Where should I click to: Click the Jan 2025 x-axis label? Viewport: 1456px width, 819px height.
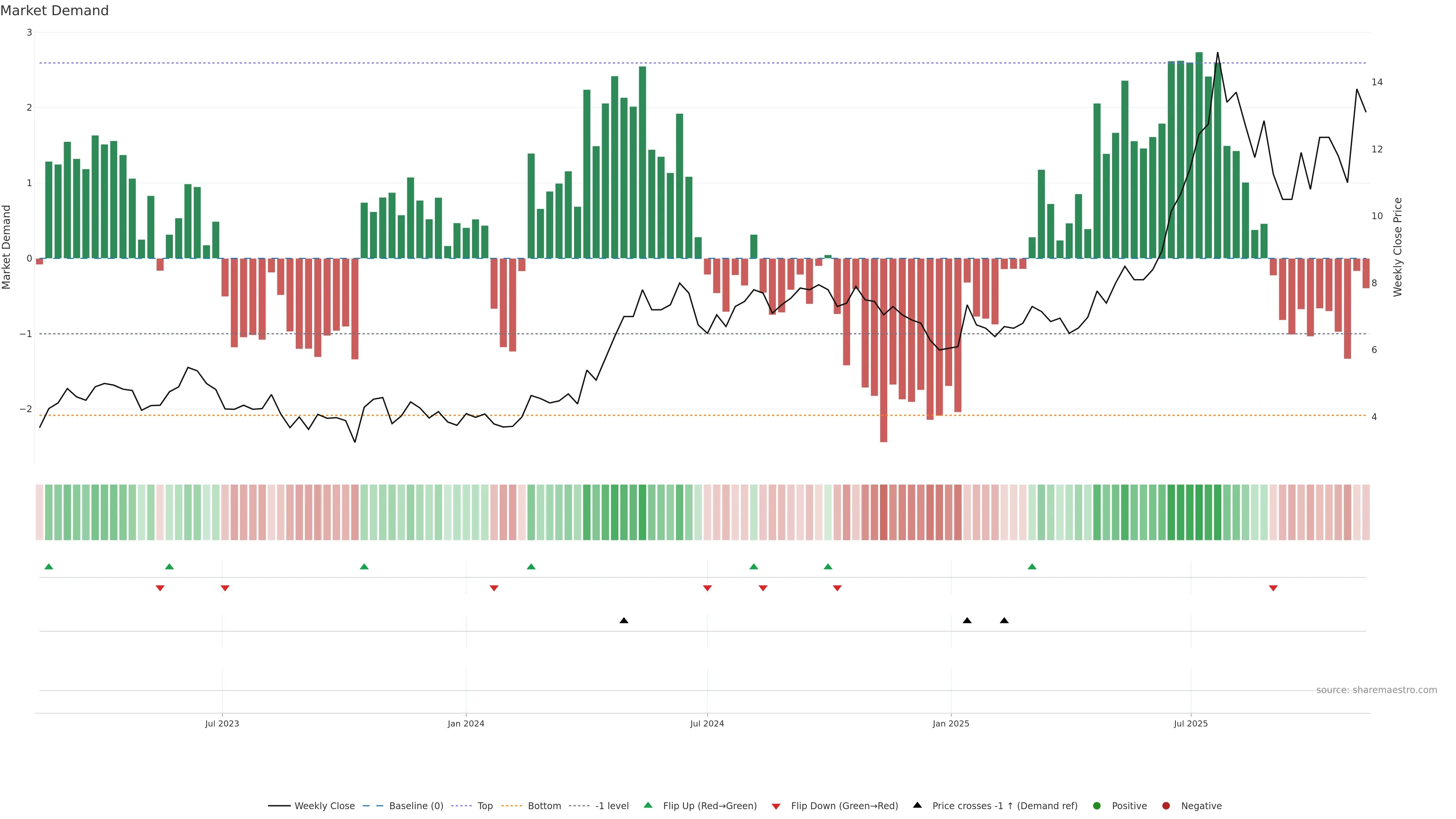pos(951,724)
